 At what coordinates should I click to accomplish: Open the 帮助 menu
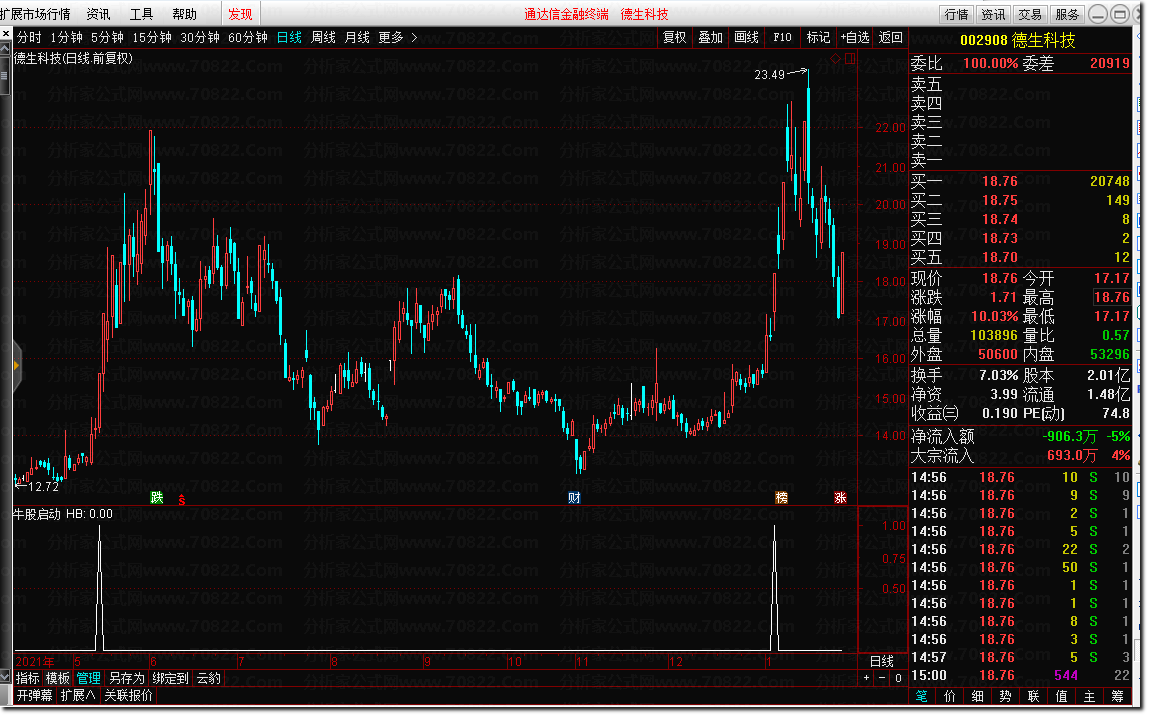pos(184,14)
